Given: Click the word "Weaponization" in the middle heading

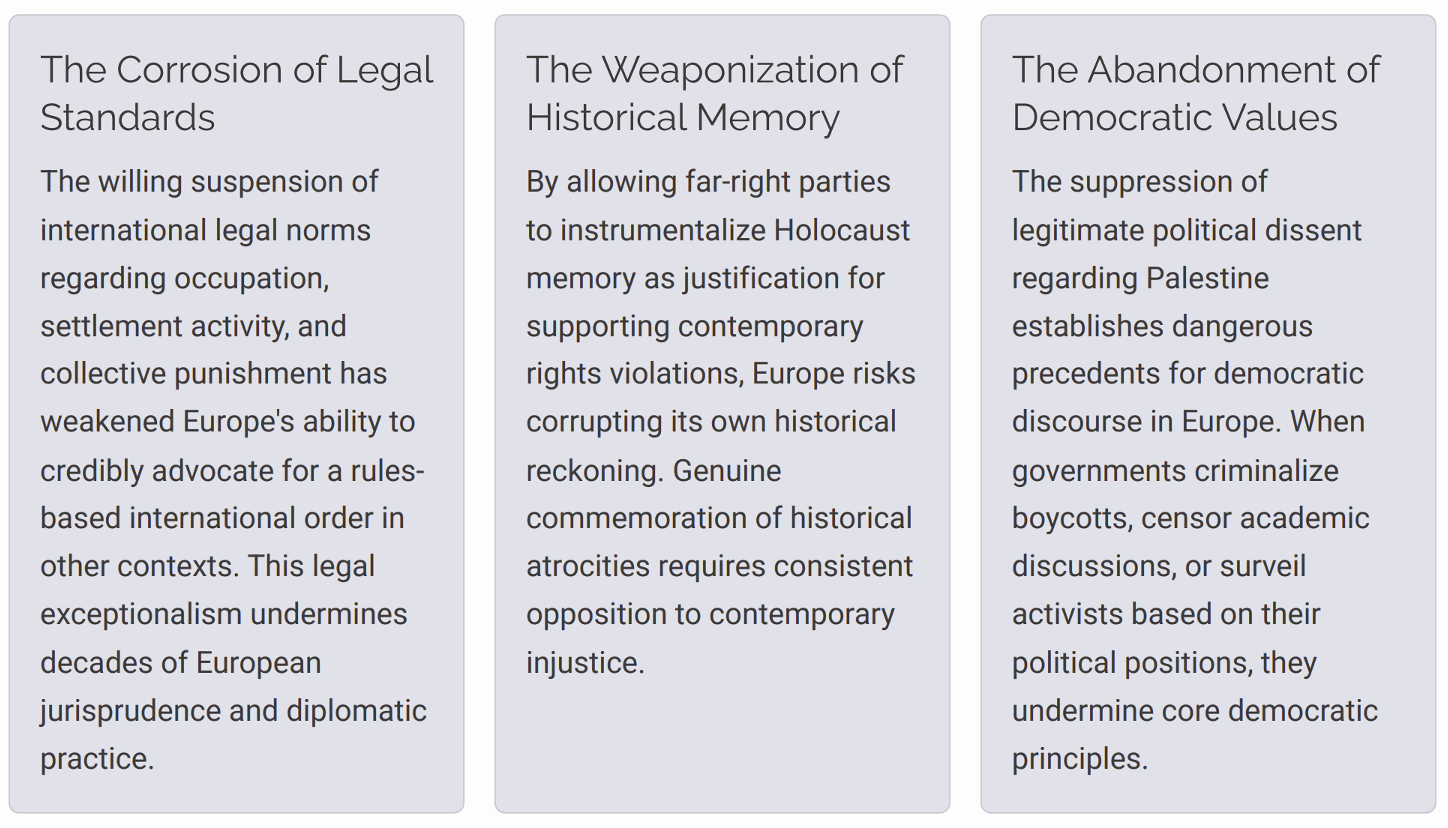Looking at the screenshot, I should point(729,70).
